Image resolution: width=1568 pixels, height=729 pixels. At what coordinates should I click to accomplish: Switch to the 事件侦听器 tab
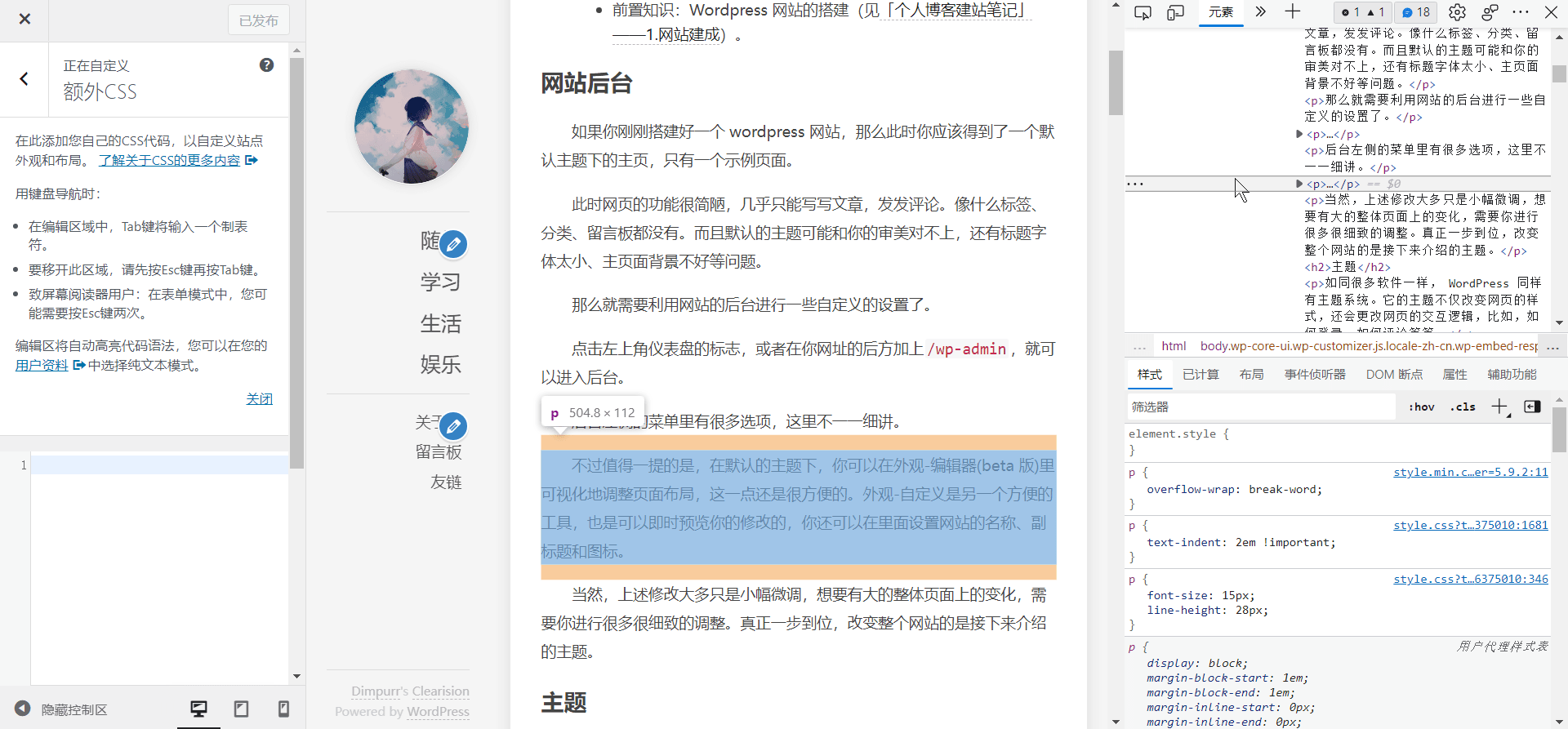tap(1315, 375)
